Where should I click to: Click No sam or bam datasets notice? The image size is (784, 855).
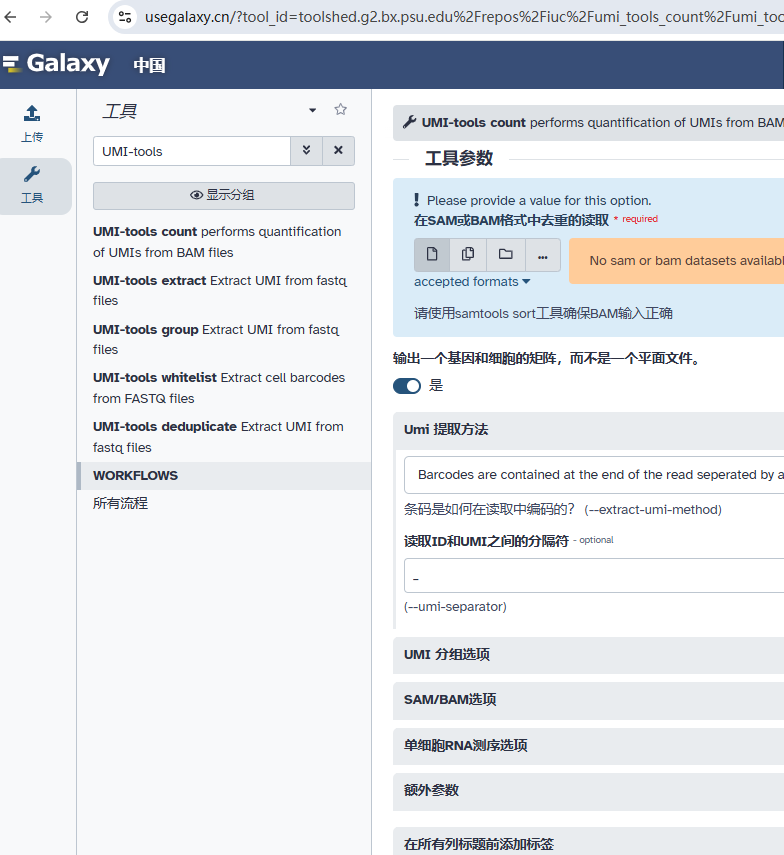pos(677,261)
